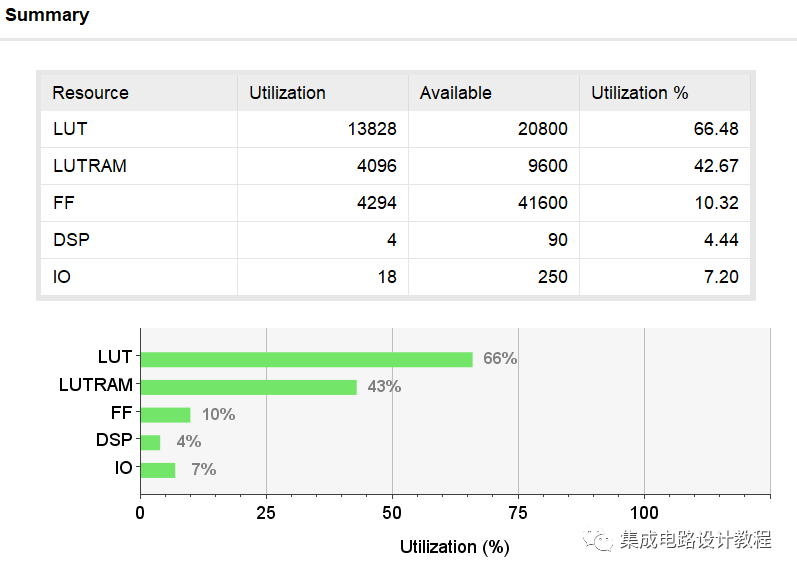
Task: Select LUTRAM utilization value 4096
Action: tap(377, 166)
